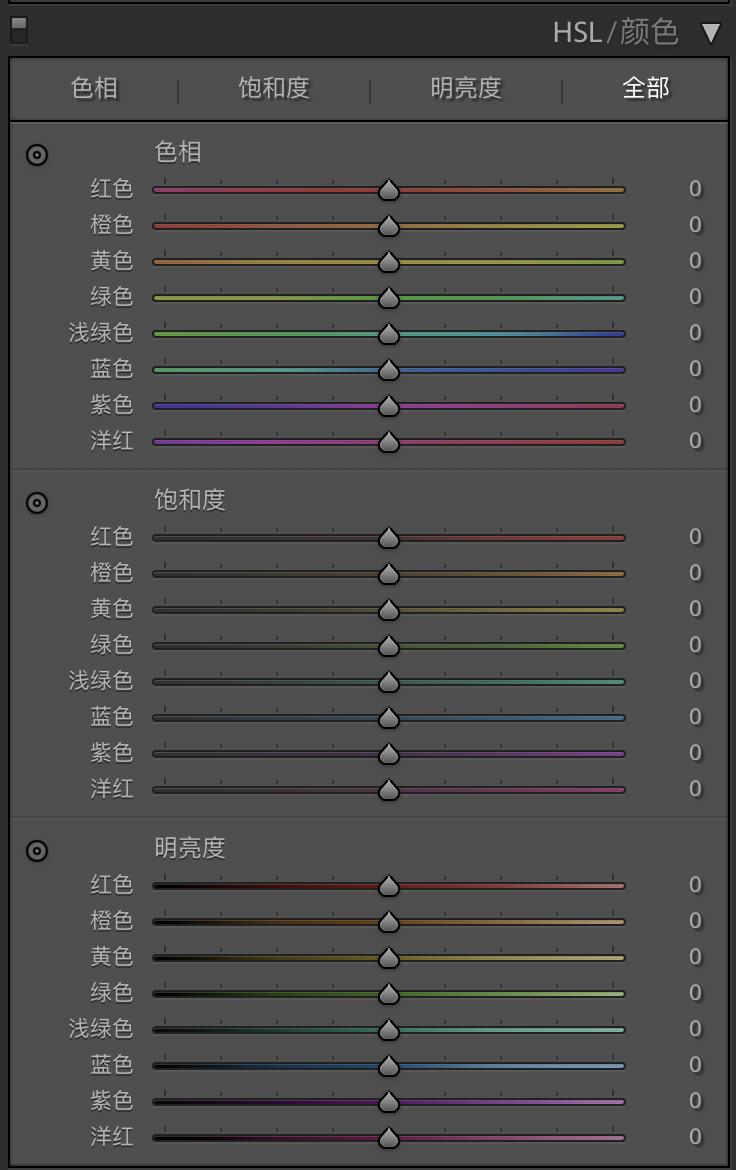The height and width of the screenshot is (1170, 736).
Task: Switch to the 饱和度 tab
Action: click(274, 88)
